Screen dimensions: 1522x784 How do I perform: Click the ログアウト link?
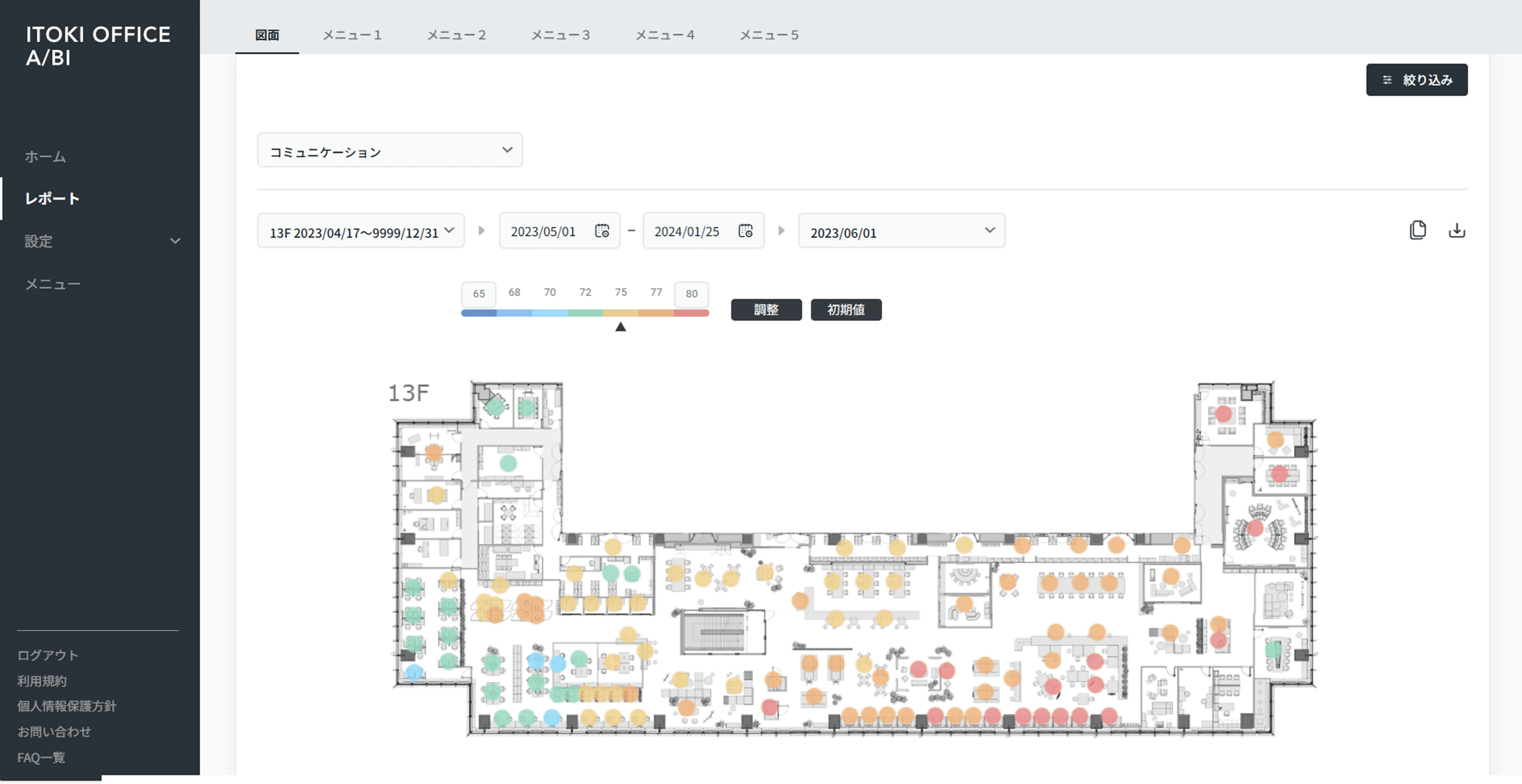pos(47,655)
